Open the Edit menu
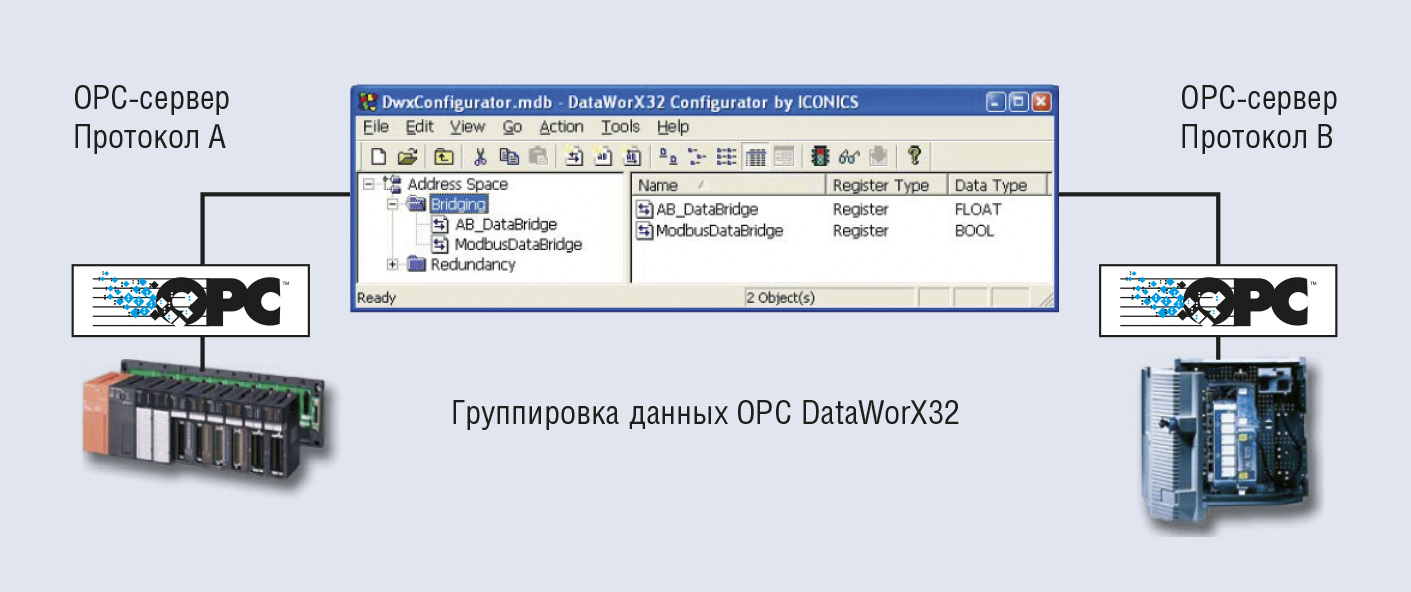Screen dimensions: 1411x592 (x=419, y=127)
